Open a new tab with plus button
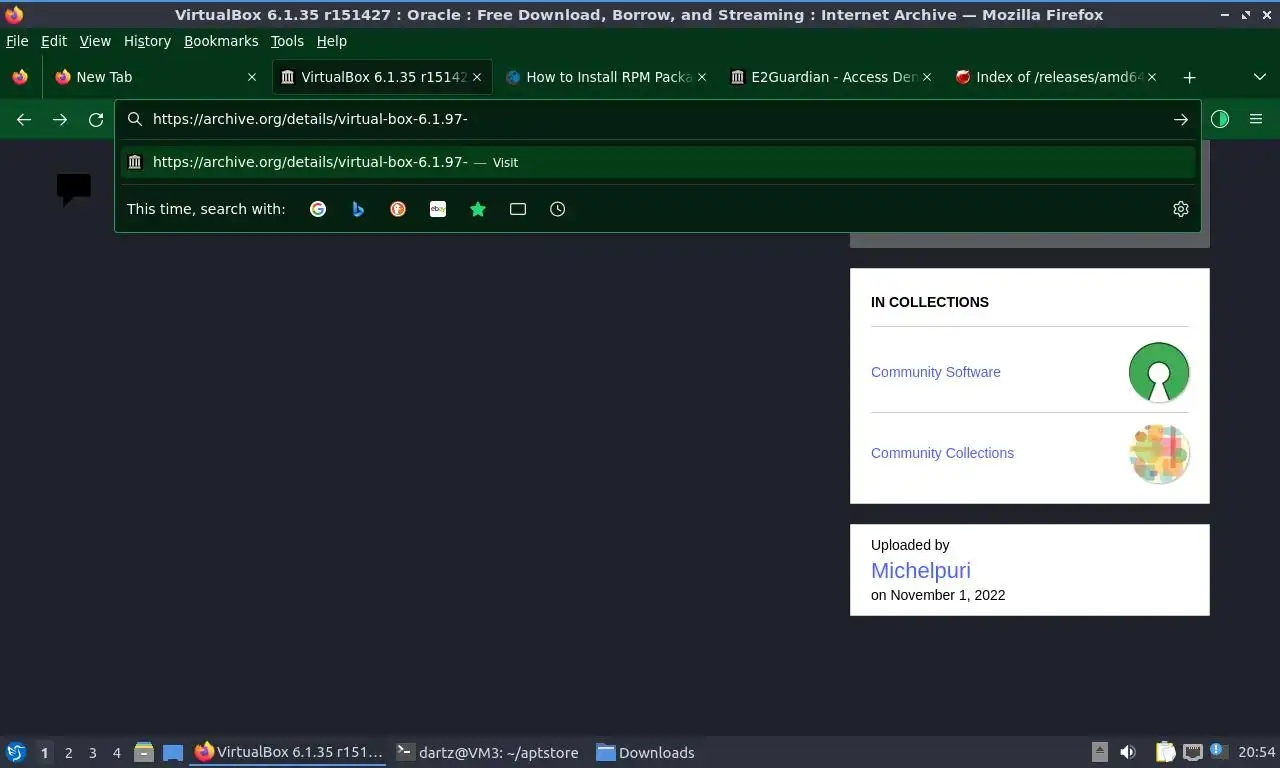Viewport: 1280px width, 768px height. click(1189, 77)
